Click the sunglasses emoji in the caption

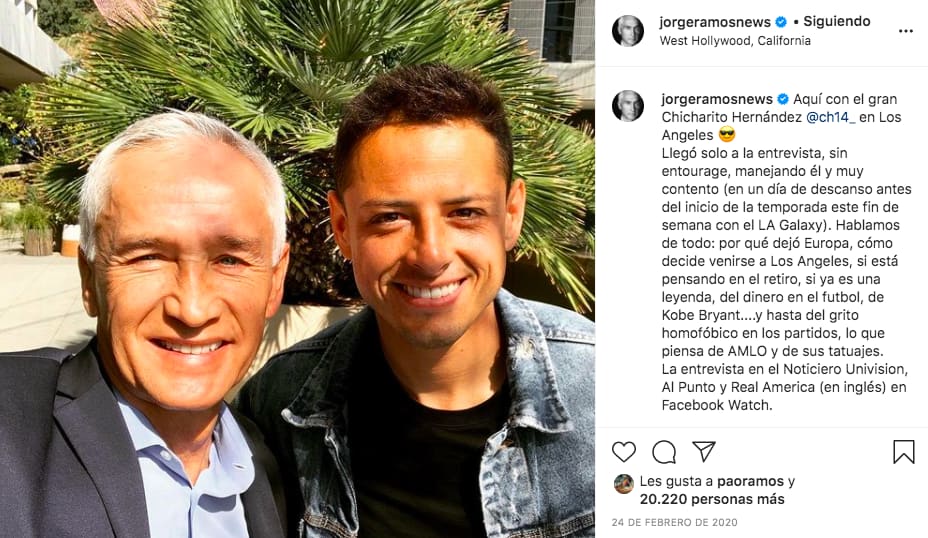click(727, 135)
